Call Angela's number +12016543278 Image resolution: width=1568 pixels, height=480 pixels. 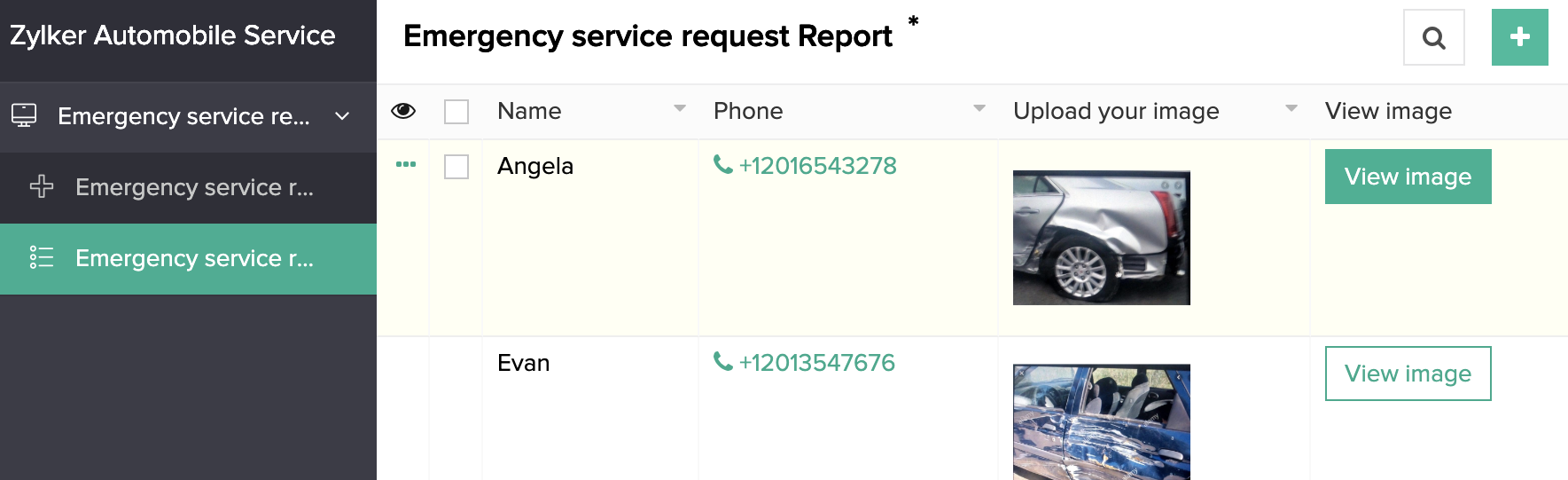[x=817, y=166]
